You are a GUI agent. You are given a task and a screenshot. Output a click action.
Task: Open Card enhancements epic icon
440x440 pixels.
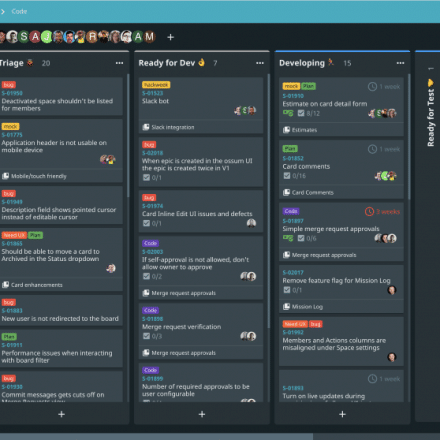(x=5, y=285)
